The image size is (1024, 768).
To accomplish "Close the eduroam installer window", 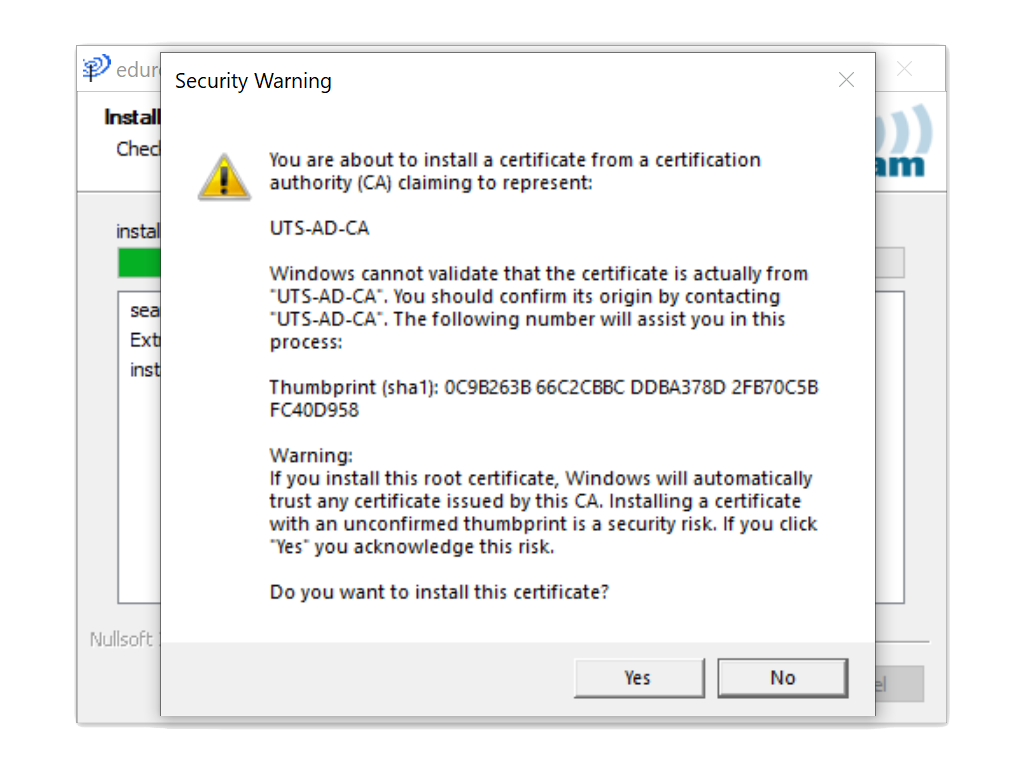I will [x=904, y=69].
